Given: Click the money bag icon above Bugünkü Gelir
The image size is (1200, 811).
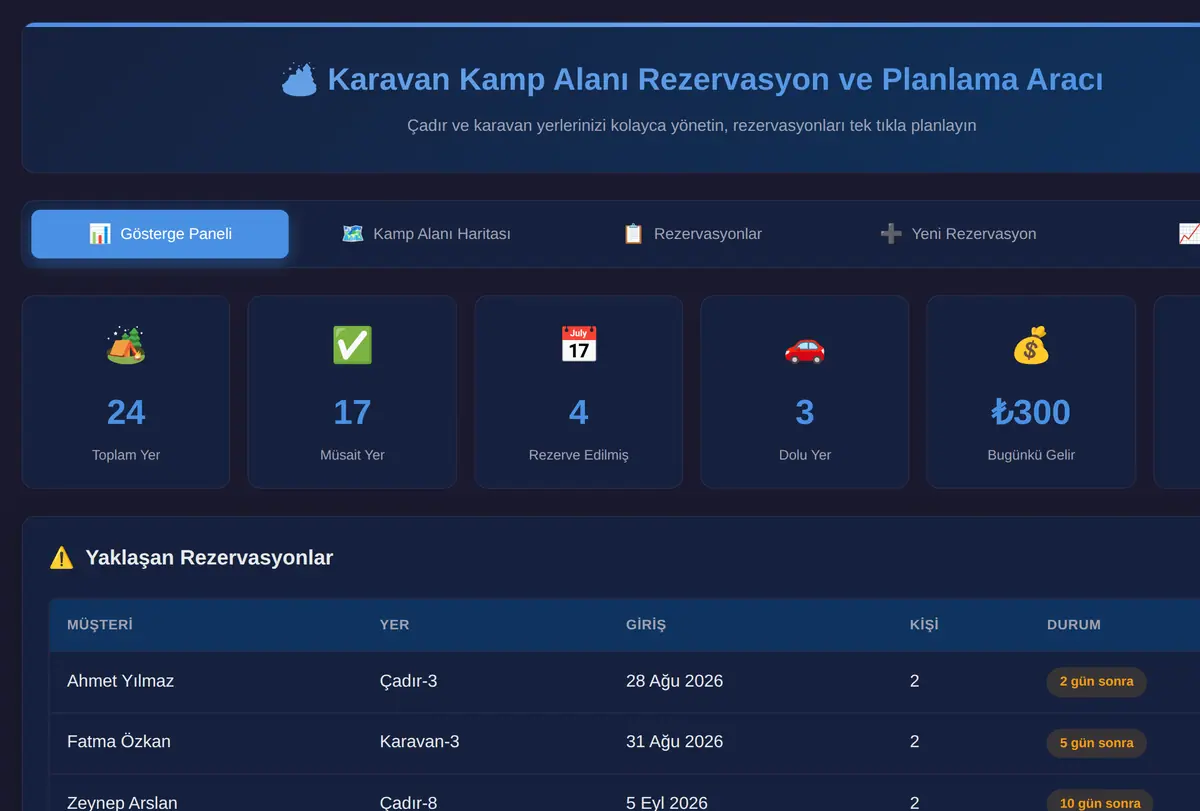Looking at the screenshot, I should click(x=1031, y=345).
